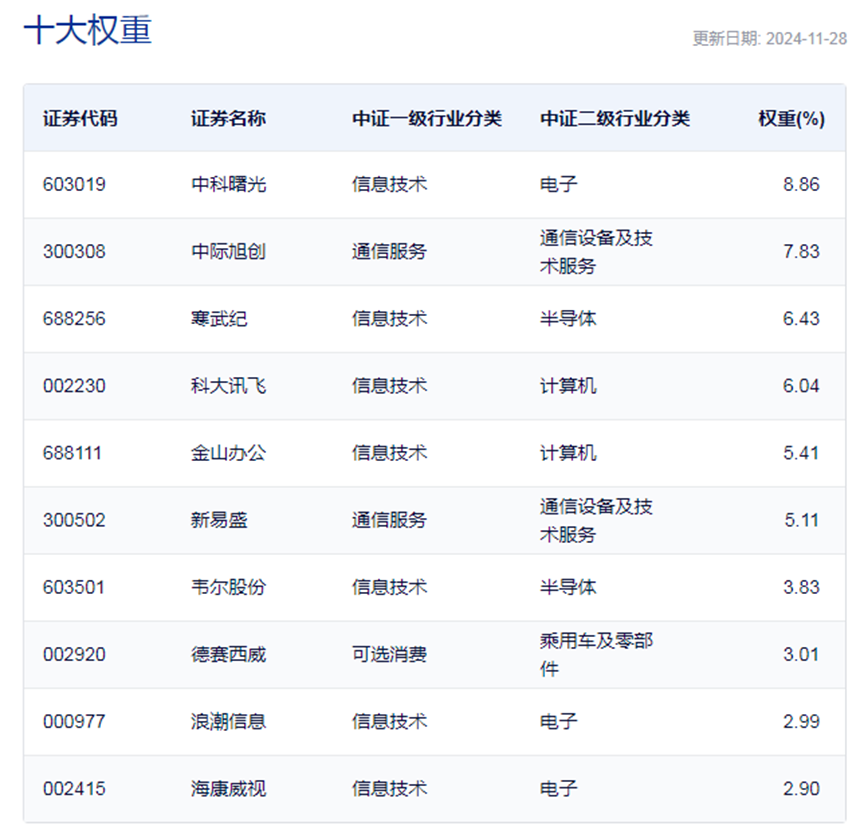Click security name 韦尔股份

tap(229, 587)
